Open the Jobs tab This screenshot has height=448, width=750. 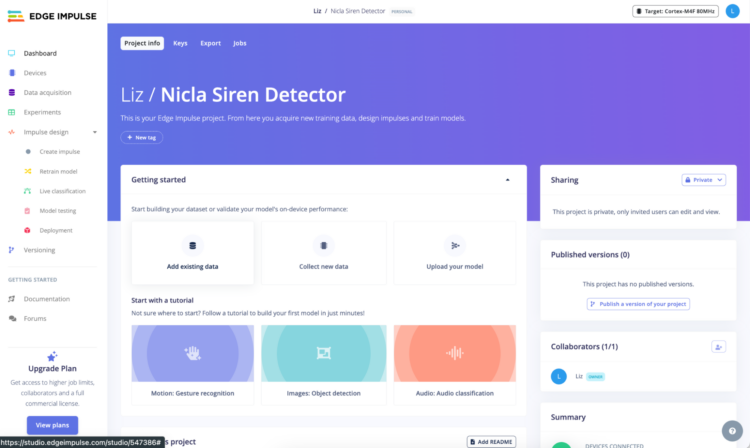(x=240, y=44)
